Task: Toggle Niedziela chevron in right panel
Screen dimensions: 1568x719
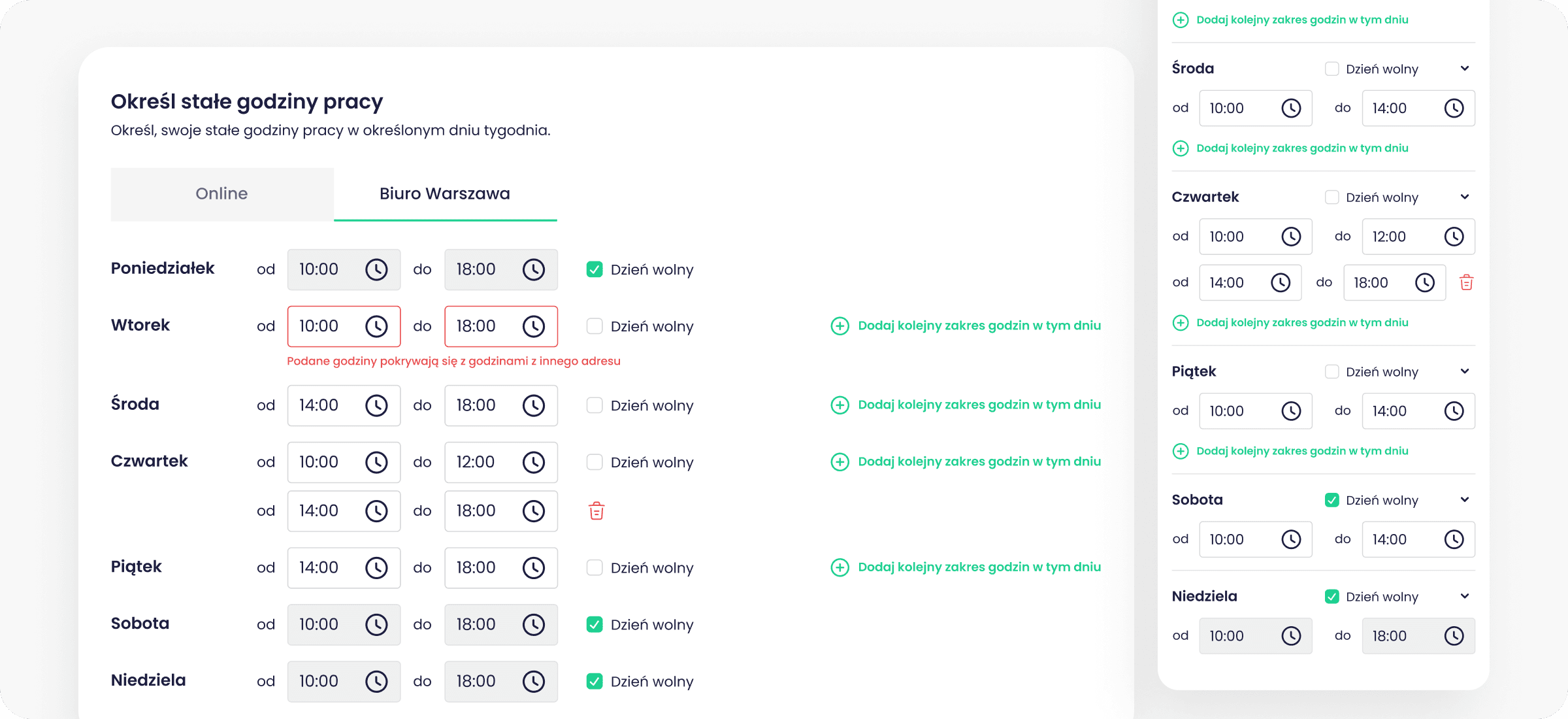Action: 1465,596
